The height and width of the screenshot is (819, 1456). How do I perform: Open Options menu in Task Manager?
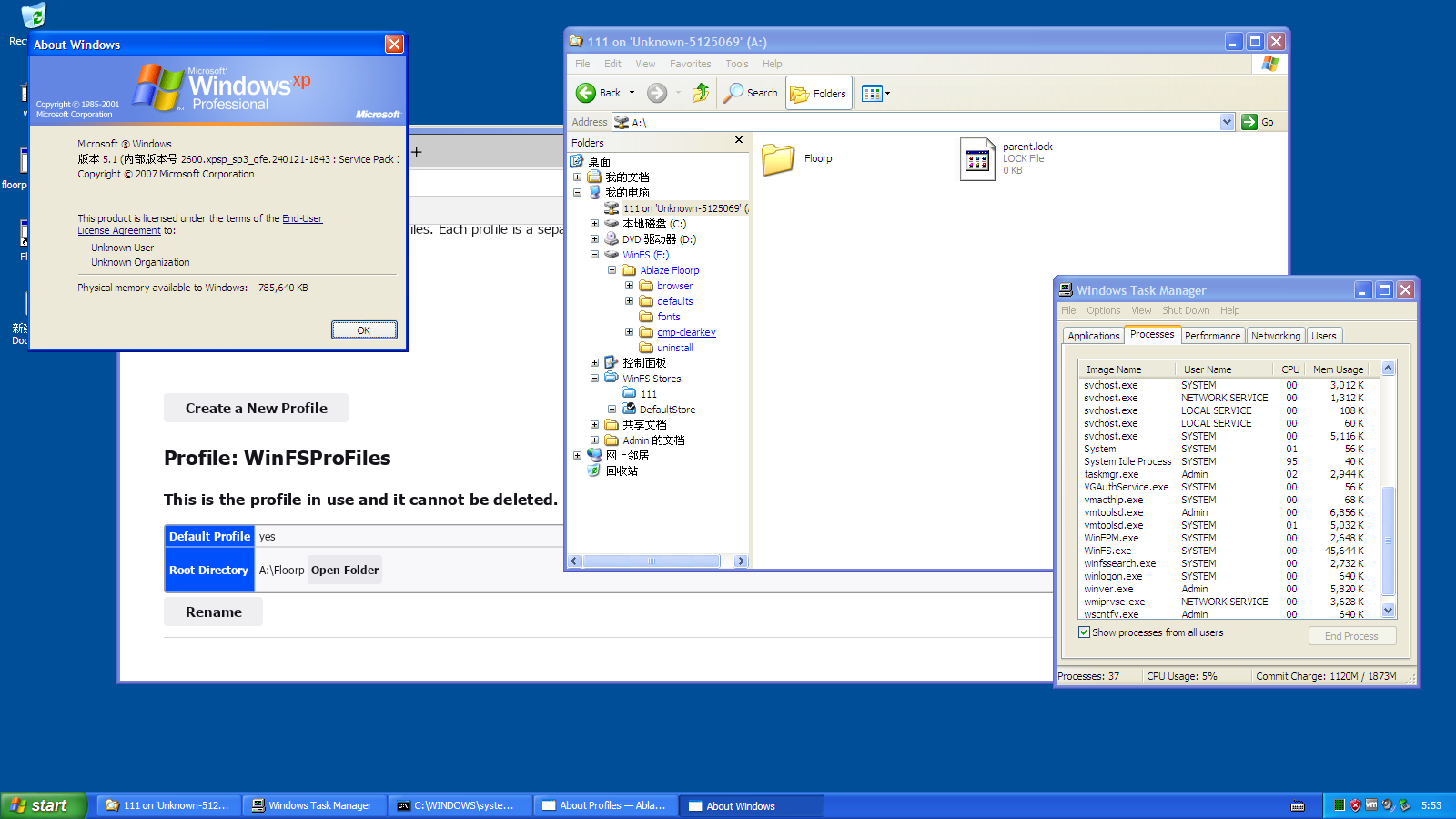pyautogui.click(x=1103, y=310)
